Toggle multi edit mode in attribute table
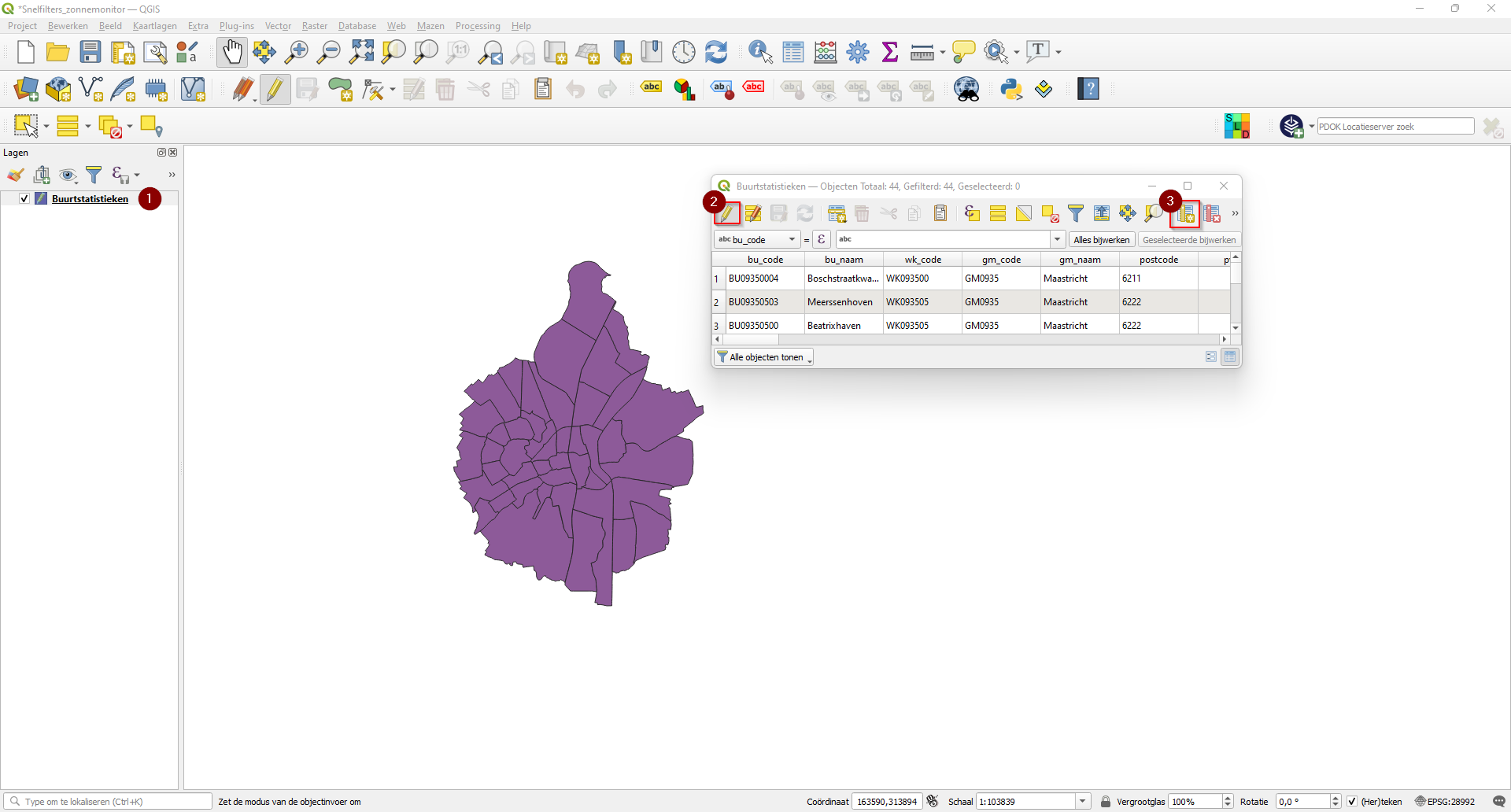The width and height of the screenshot is (1511, 812). point(753,213)
